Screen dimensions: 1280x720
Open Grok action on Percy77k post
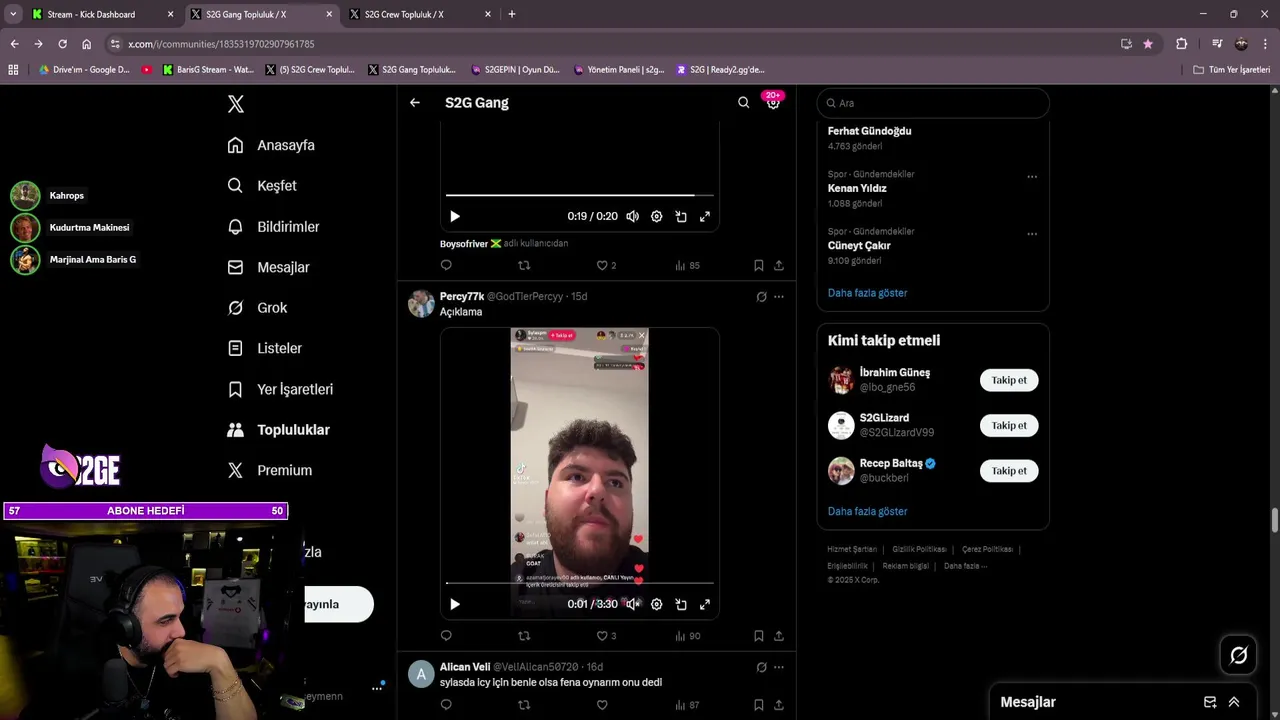click(761, 296)
